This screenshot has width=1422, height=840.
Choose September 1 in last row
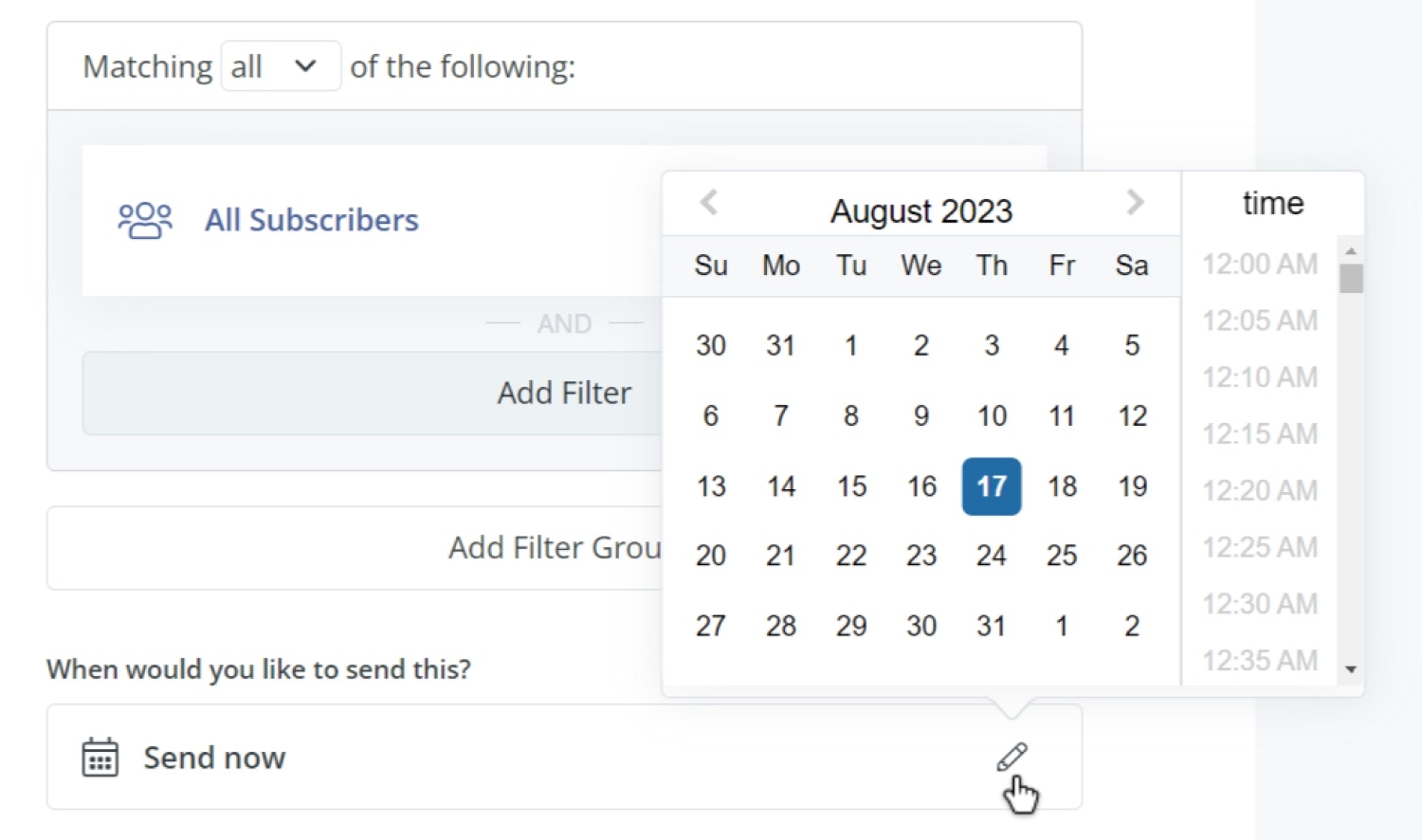coord(1062,626)
